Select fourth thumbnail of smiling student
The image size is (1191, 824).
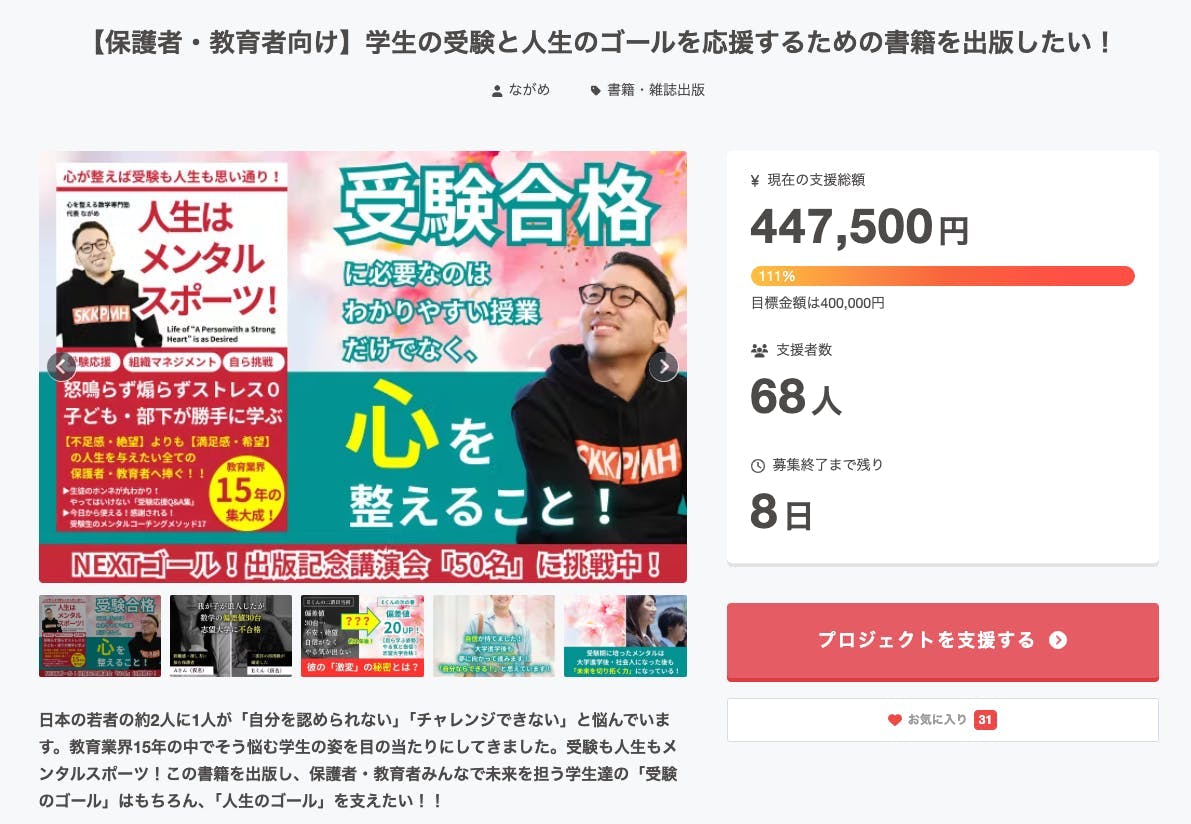click(494, 636)
